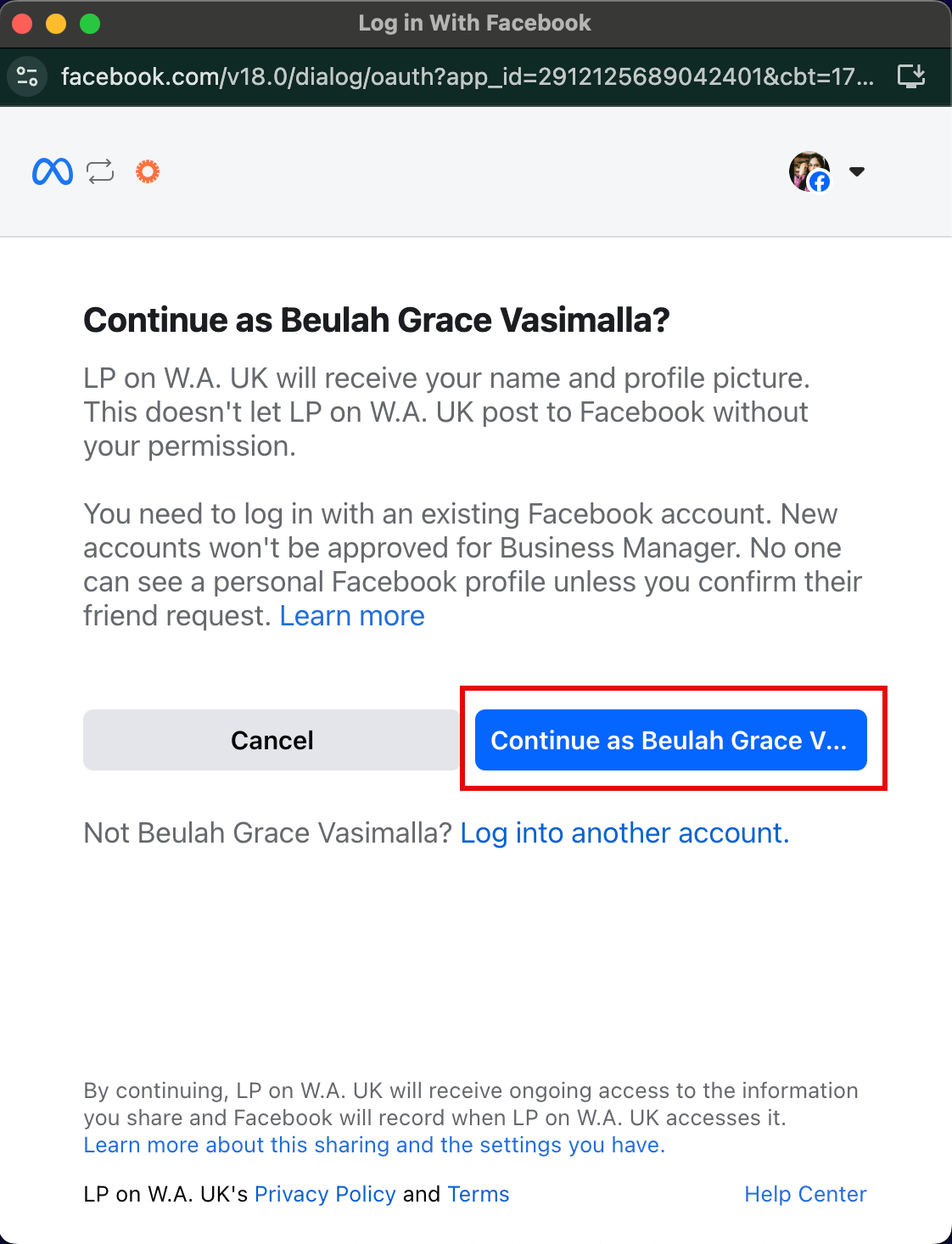Open Learn more about this sharing link
Image resolution: width=952 pixels, height=1244 pixels.
[374, 1145]
